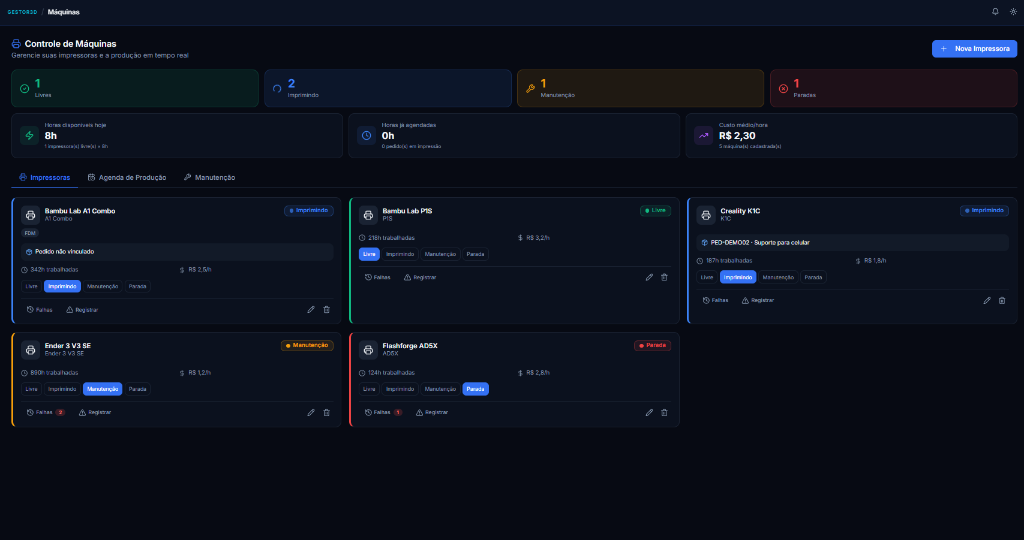Screen dimensions: 1024x540
Task: Click the Livres summary card
Action: [x=135, y=88]
